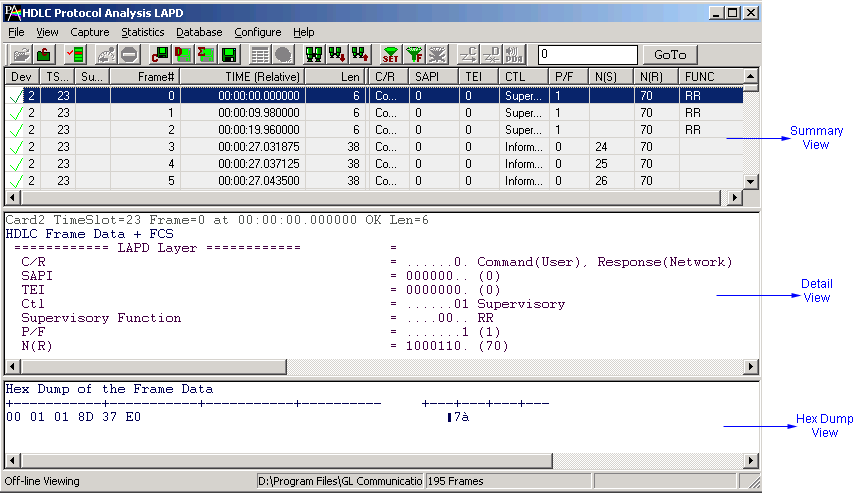This screenshot has width=862, height=493.
Task: Click the CTL column header
Action: [x=523, y=76]
